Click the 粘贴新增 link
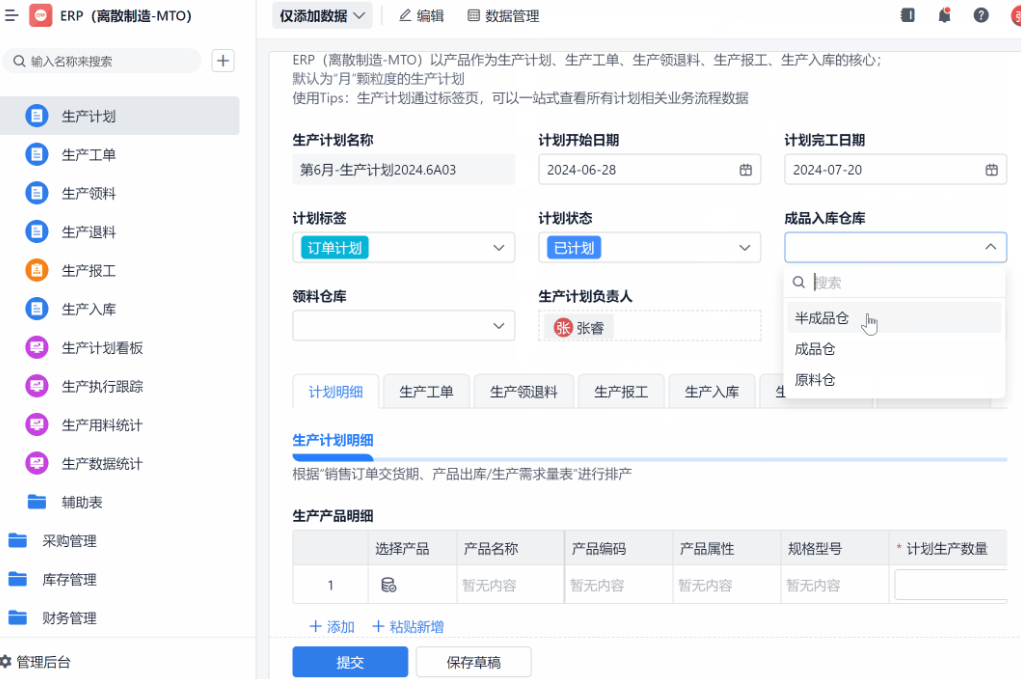 point(408,626)
